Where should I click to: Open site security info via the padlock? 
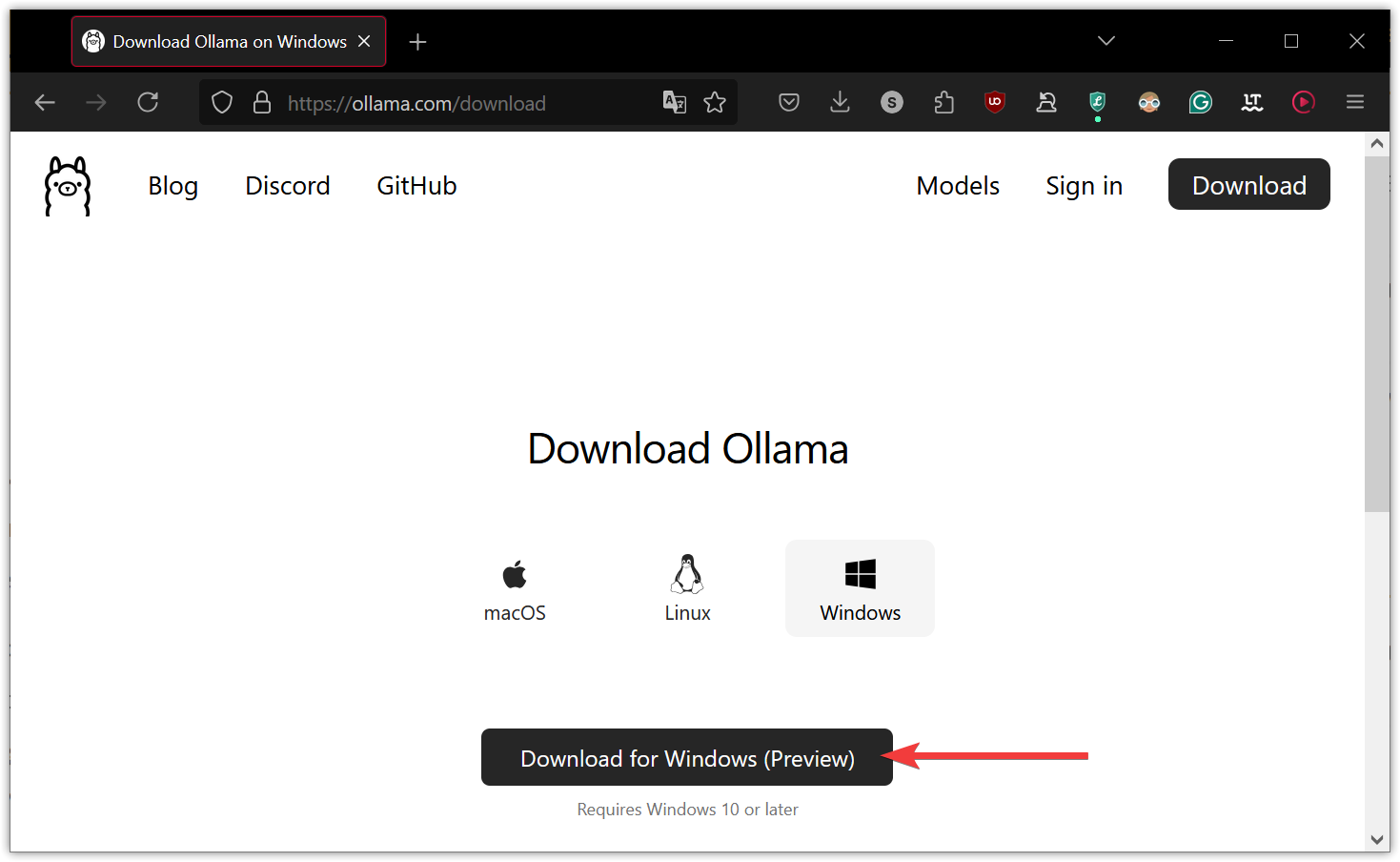262,102
